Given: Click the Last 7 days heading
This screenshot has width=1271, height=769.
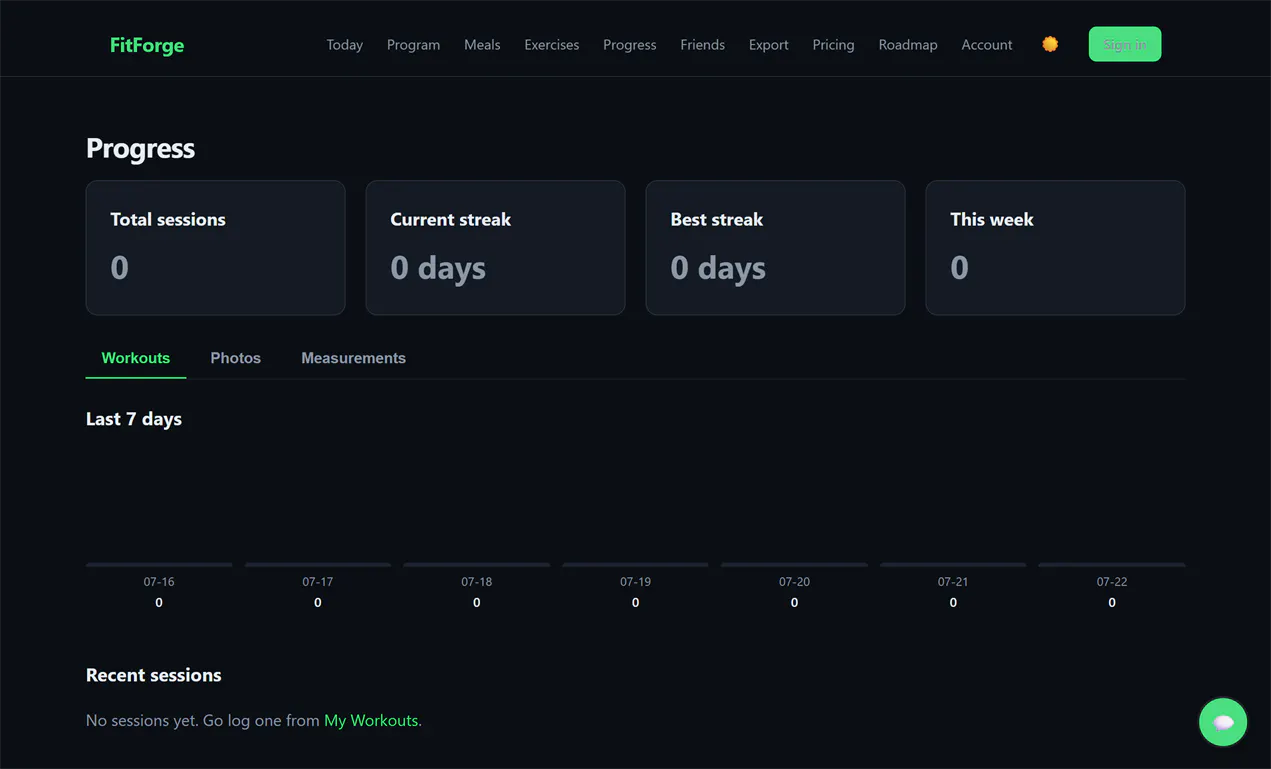Looking at the screenshot, I should 134,419.
